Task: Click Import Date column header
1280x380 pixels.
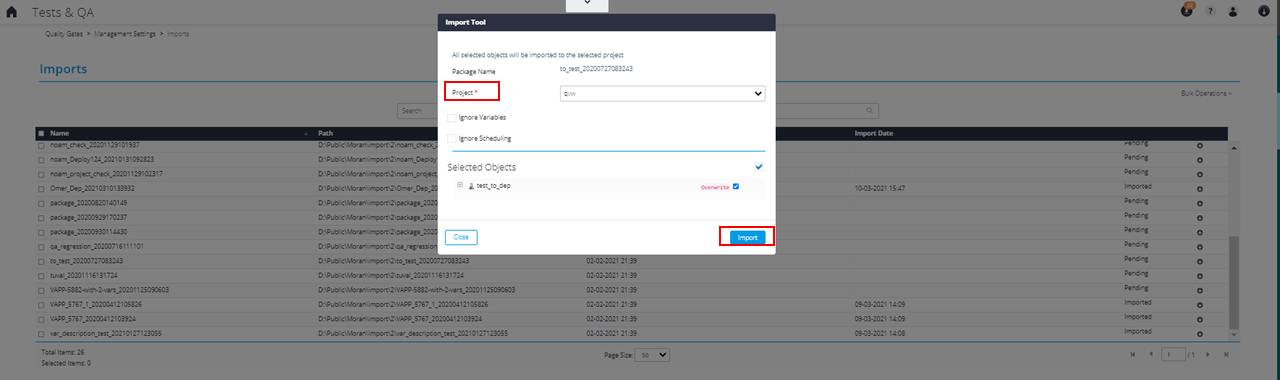Action: click(874, 133)
